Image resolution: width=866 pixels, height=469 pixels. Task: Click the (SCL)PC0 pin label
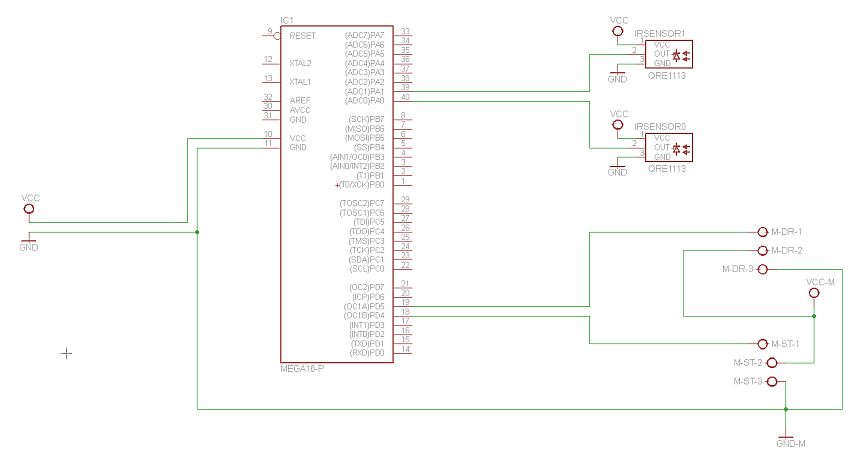coord(367,269)
